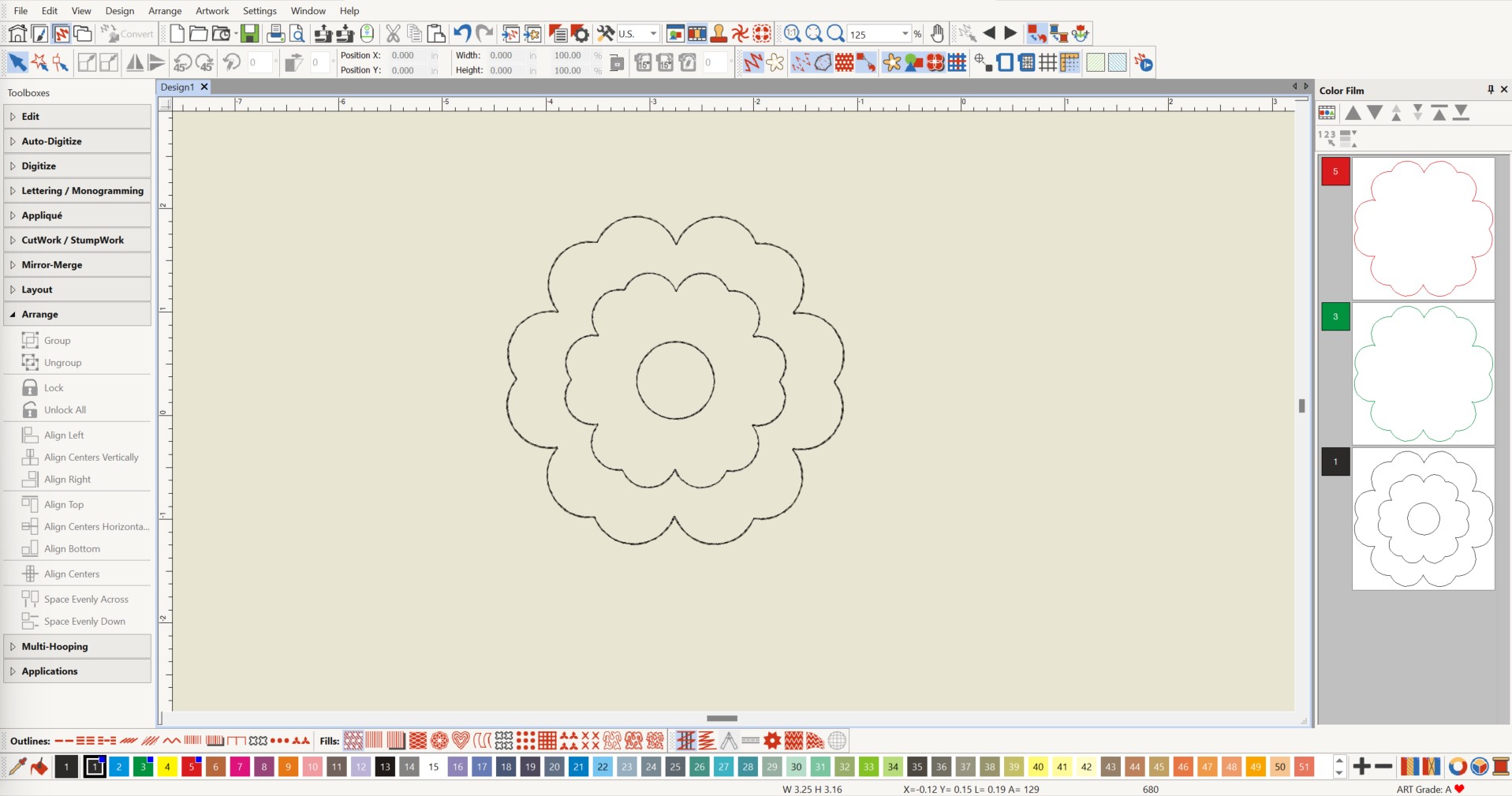The width and height of the screenshot is (1512, 796).
Task: Click Space Evenly Across
Action: point(86,599)
